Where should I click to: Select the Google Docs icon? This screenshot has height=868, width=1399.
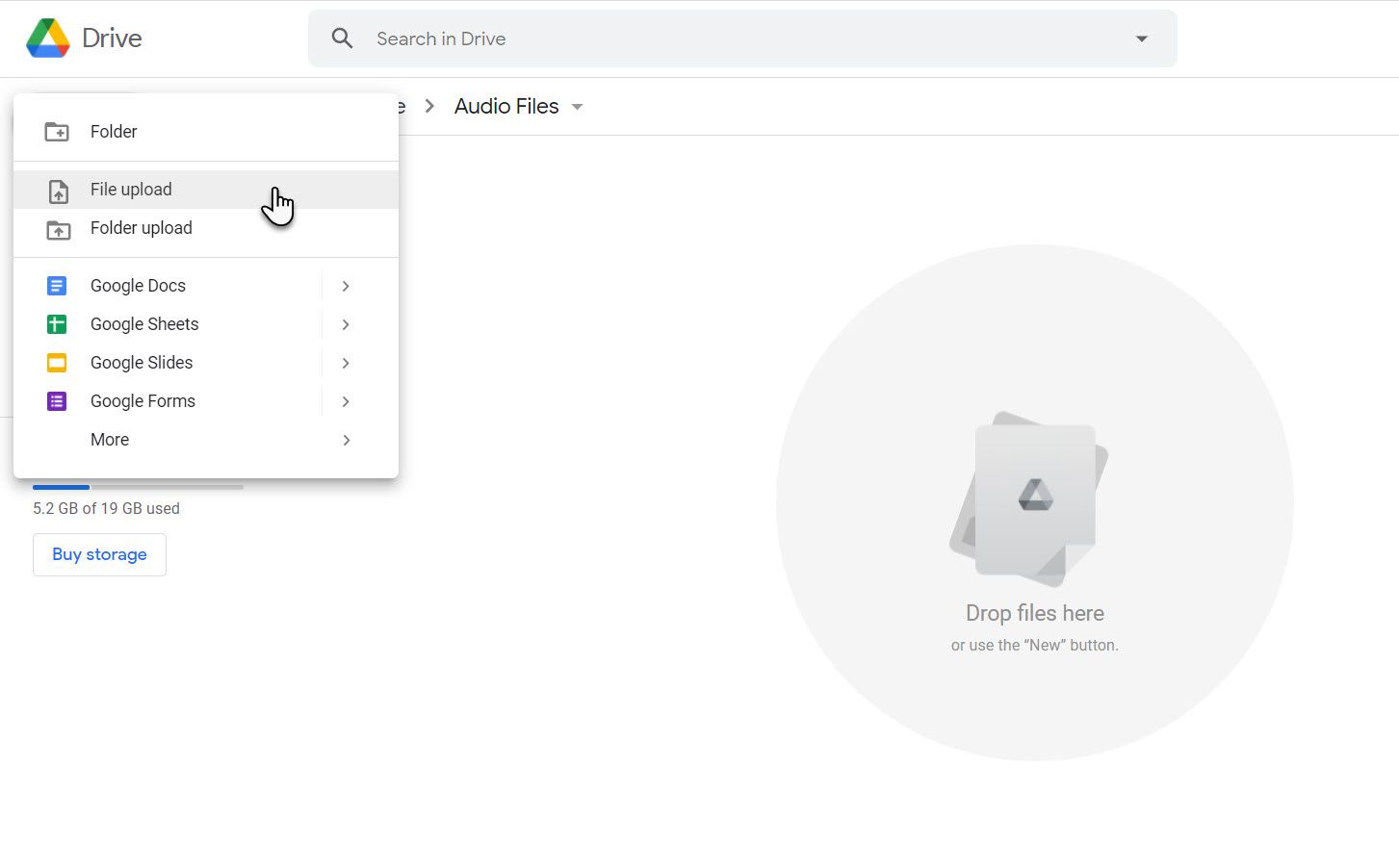pos(56,285)
